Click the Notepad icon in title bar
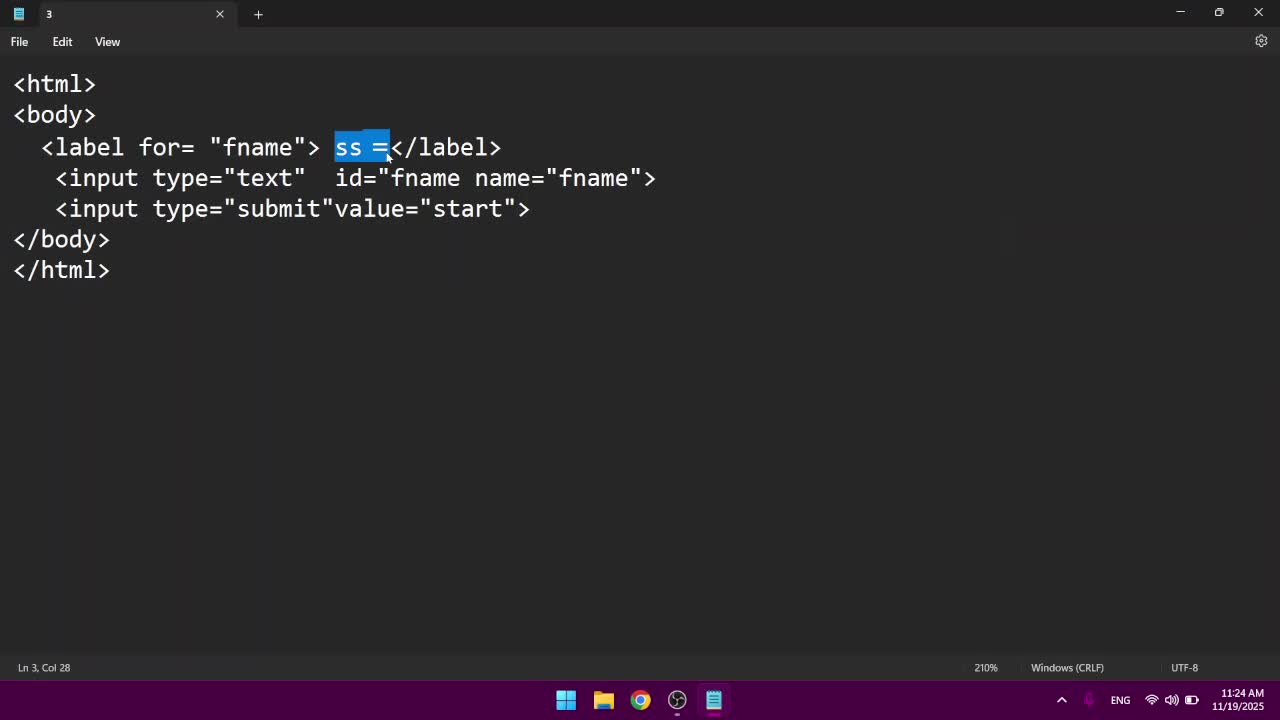 [18, 14]
